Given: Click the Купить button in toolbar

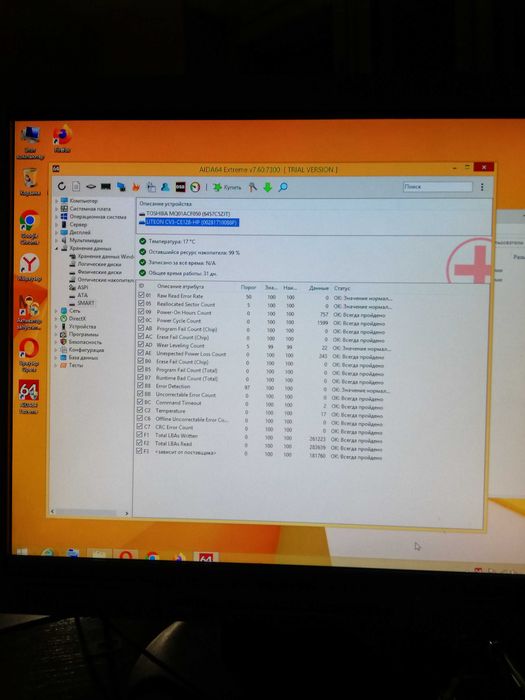Looking at the screenshot, I should pos(227,188).
